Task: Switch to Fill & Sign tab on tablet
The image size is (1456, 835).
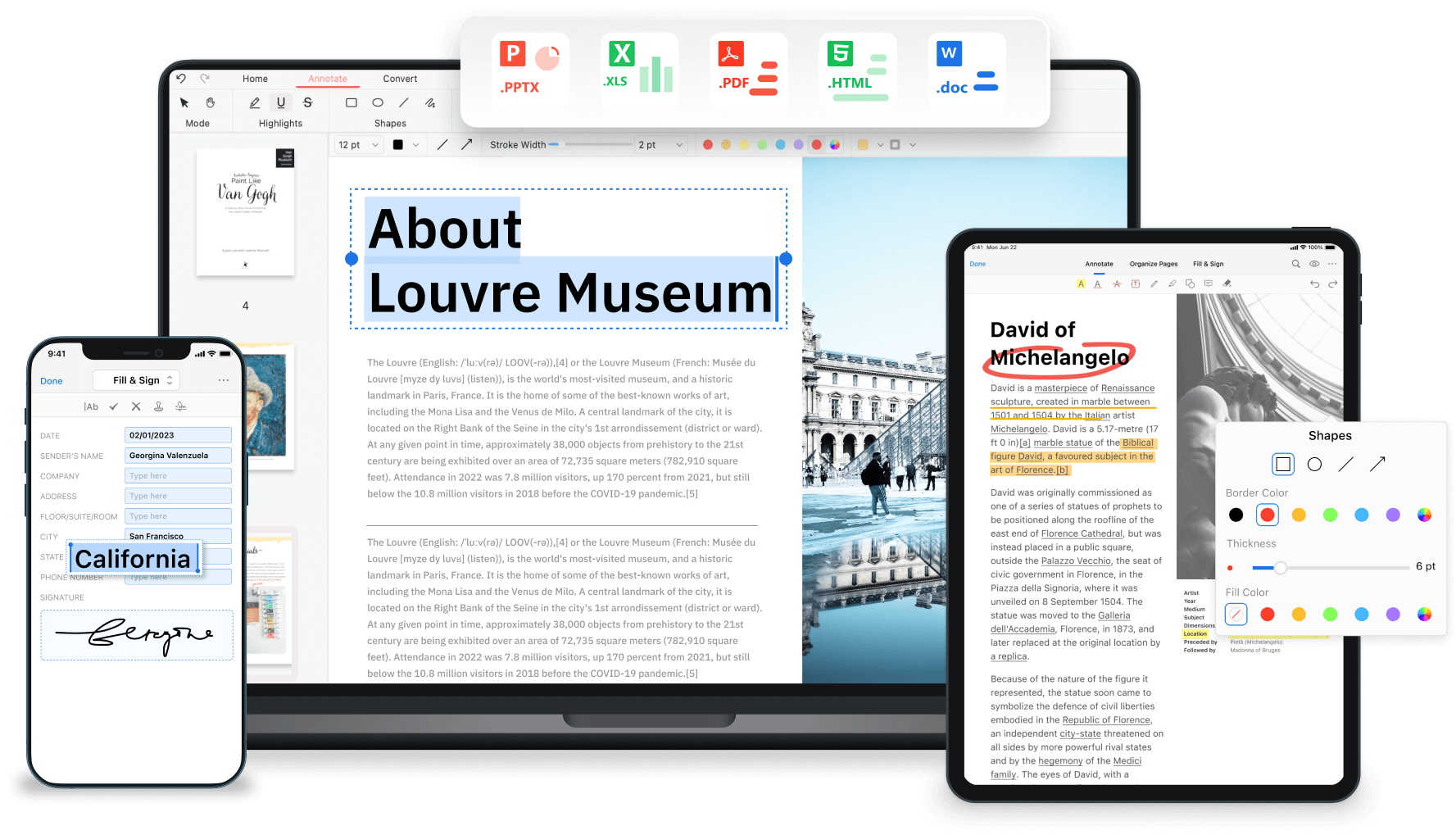Action: pyautogui.click(x=1208, y=264)
